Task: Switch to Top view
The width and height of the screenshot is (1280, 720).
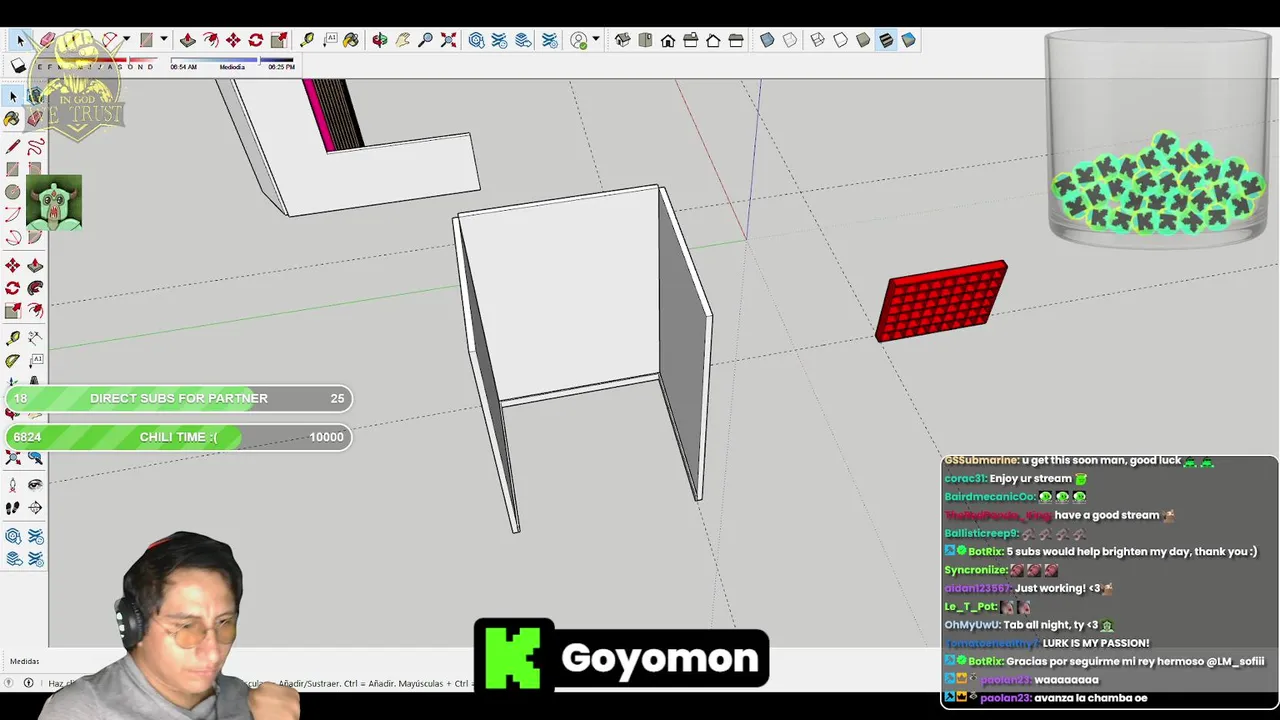Action: 645,40
